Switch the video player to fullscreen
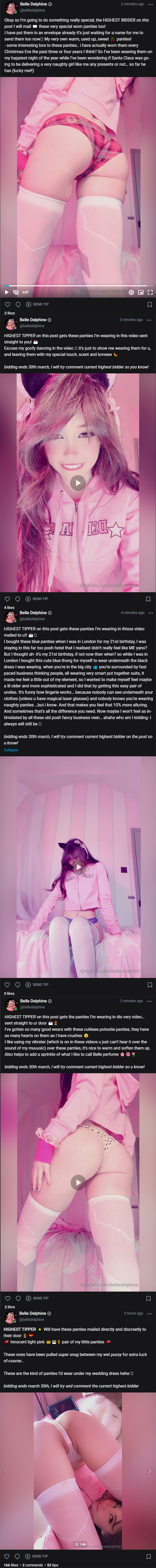Image resolution: width=156 pixels, height=1568 pixels. coord(150,292)
